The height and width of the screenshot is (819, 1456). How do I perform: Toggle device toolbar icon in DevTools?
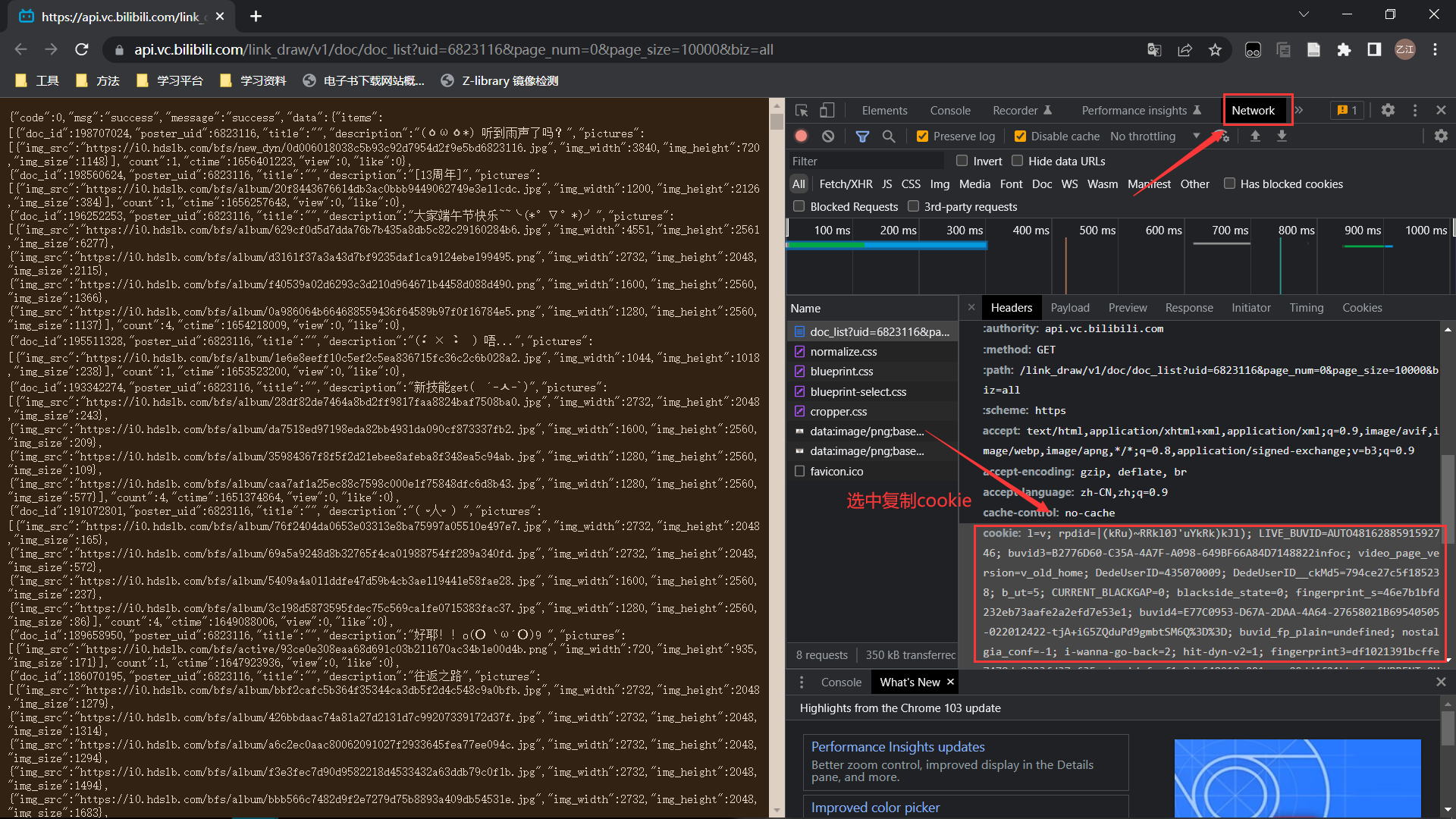click(x=827, y=111)
